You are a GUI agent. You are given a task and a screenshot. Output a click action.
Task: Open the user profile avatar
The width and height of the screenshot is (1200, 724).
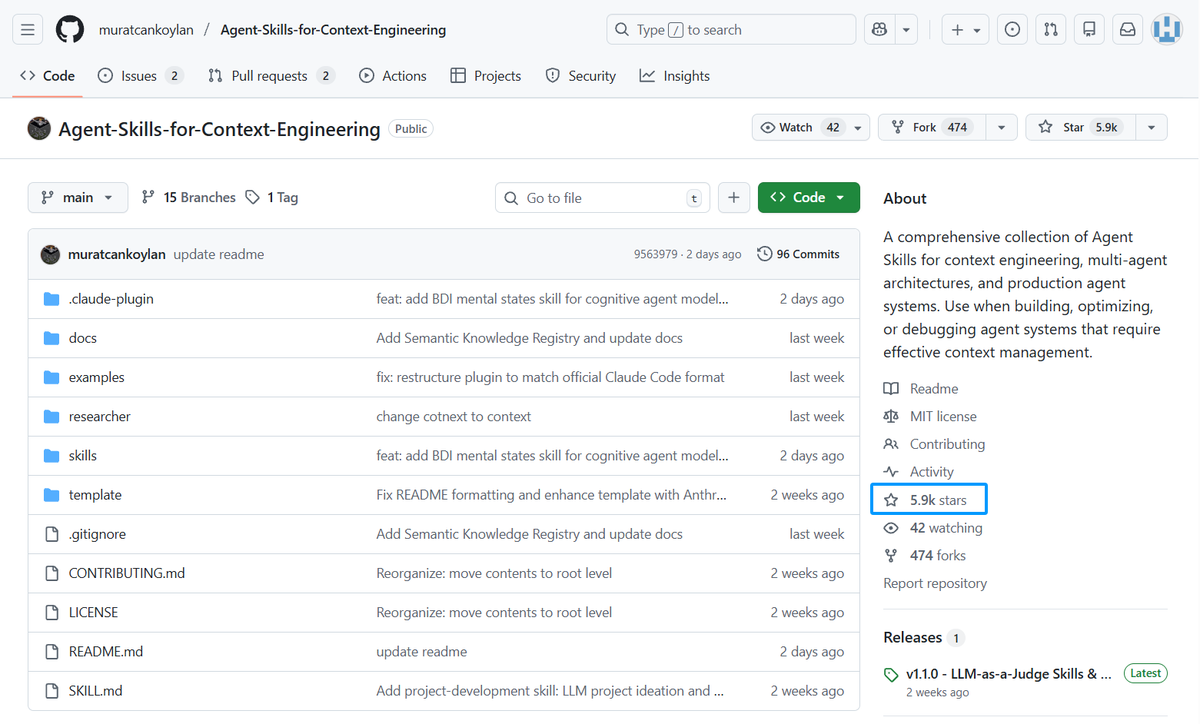1167,30
